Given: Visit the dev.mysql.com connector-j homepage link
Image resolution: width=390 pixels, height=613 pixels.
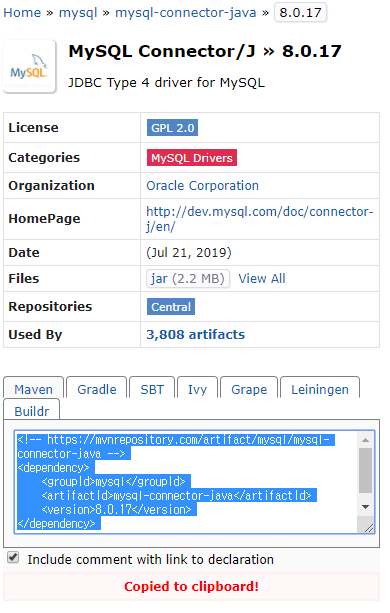Looking at the screenshot, I should pyautogui.click(x=260, y=219).
